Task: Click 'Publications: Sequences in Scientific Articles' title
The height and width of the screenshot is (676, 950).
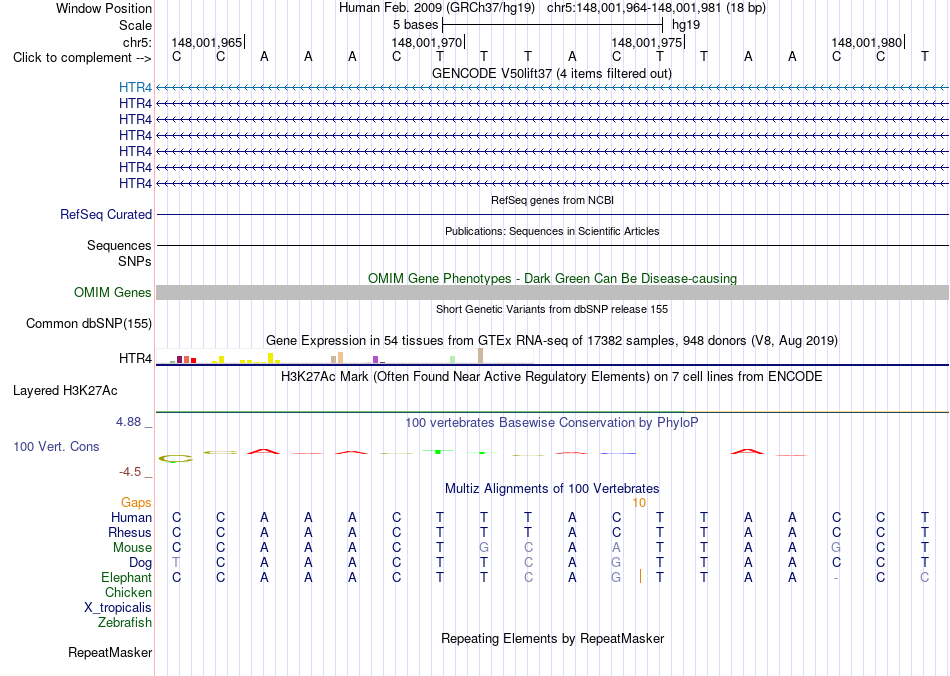Action: [552, 231]
